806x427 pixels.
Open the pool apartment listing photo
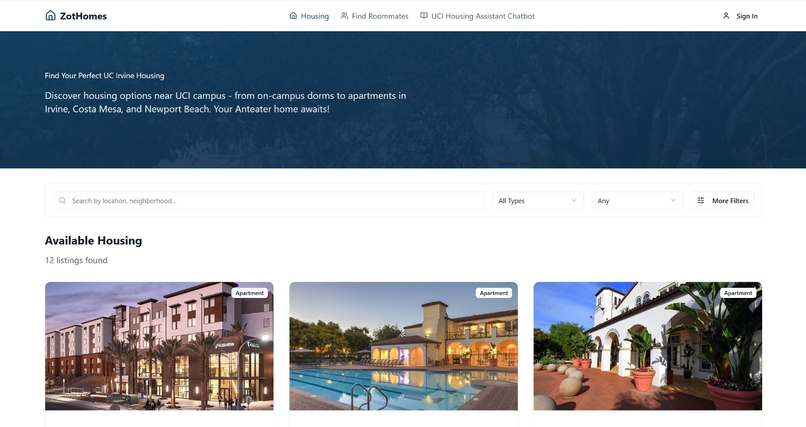tap(404, 346)
